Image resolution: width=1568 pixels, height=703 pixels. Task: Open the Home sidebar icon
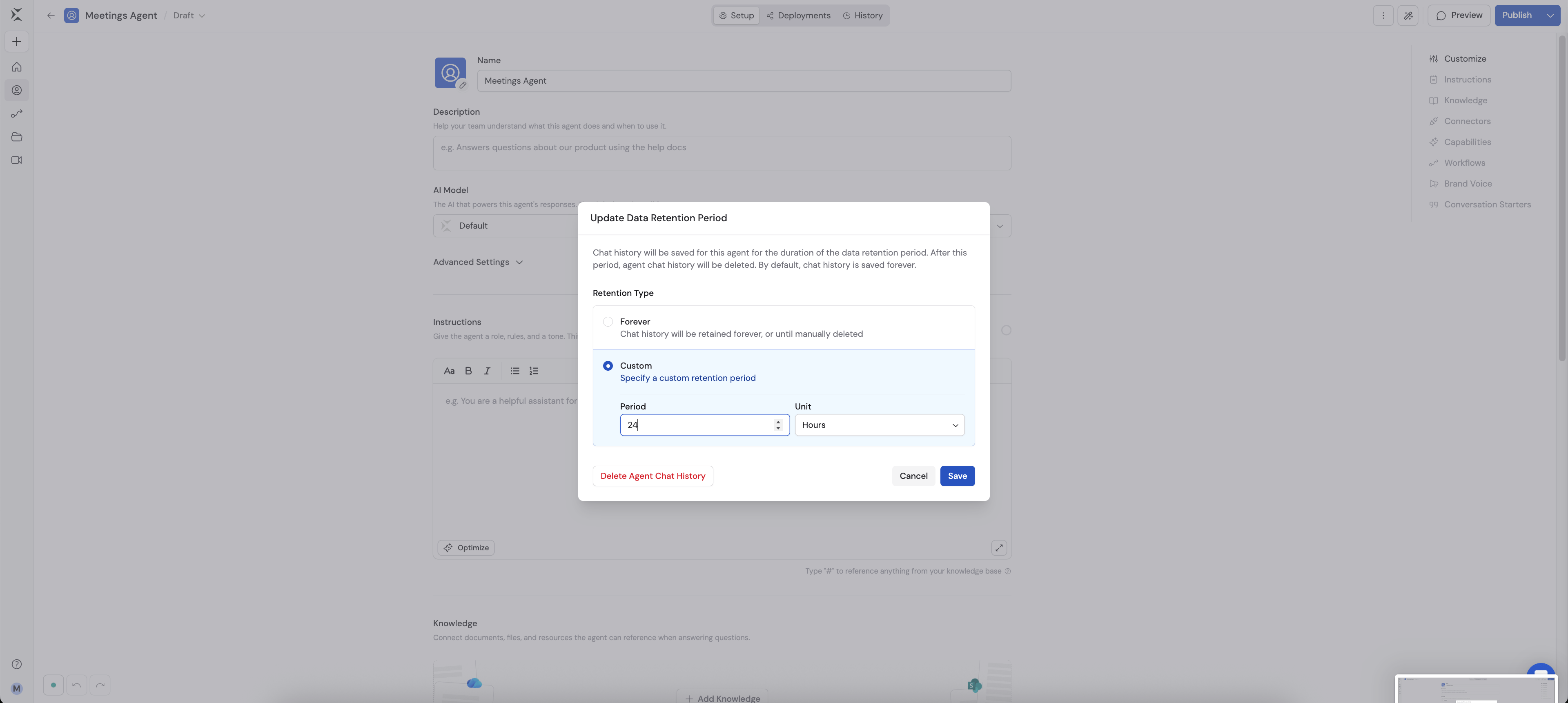pos(16,67)
